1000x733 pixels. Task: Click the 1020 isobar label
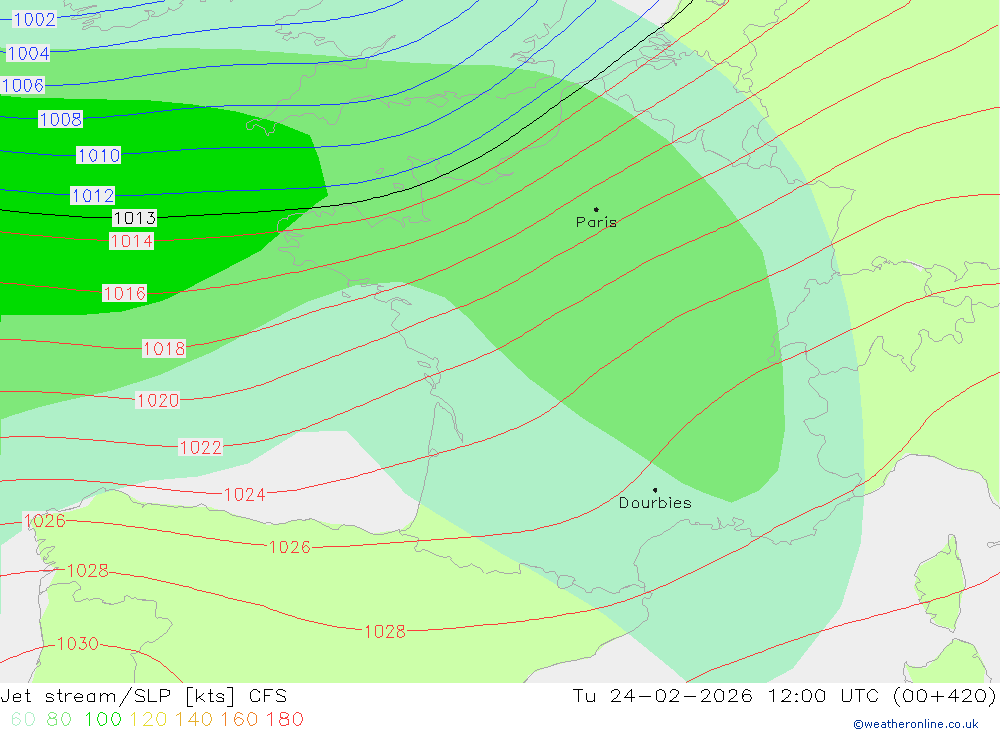pyautogui.click(x=158, y=401)
